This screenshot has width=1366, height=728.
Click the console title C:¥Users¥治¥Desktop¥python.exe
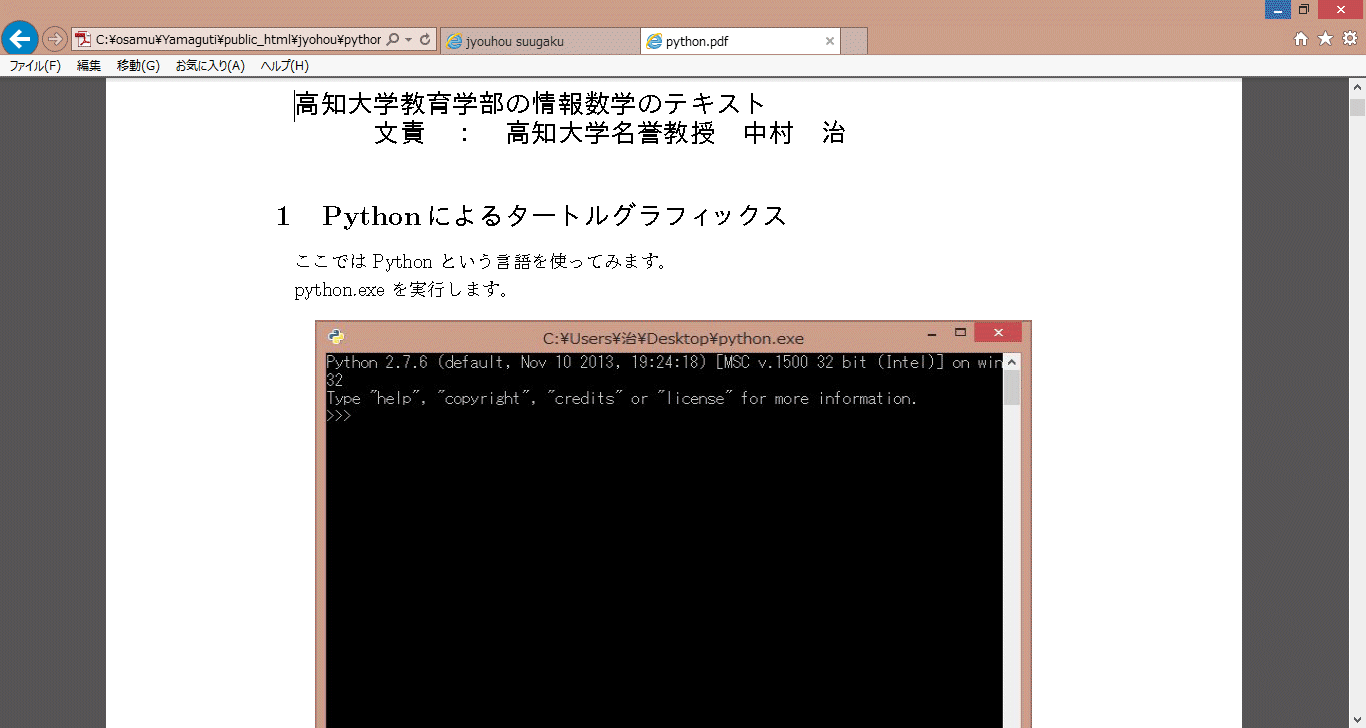point(673,338)
